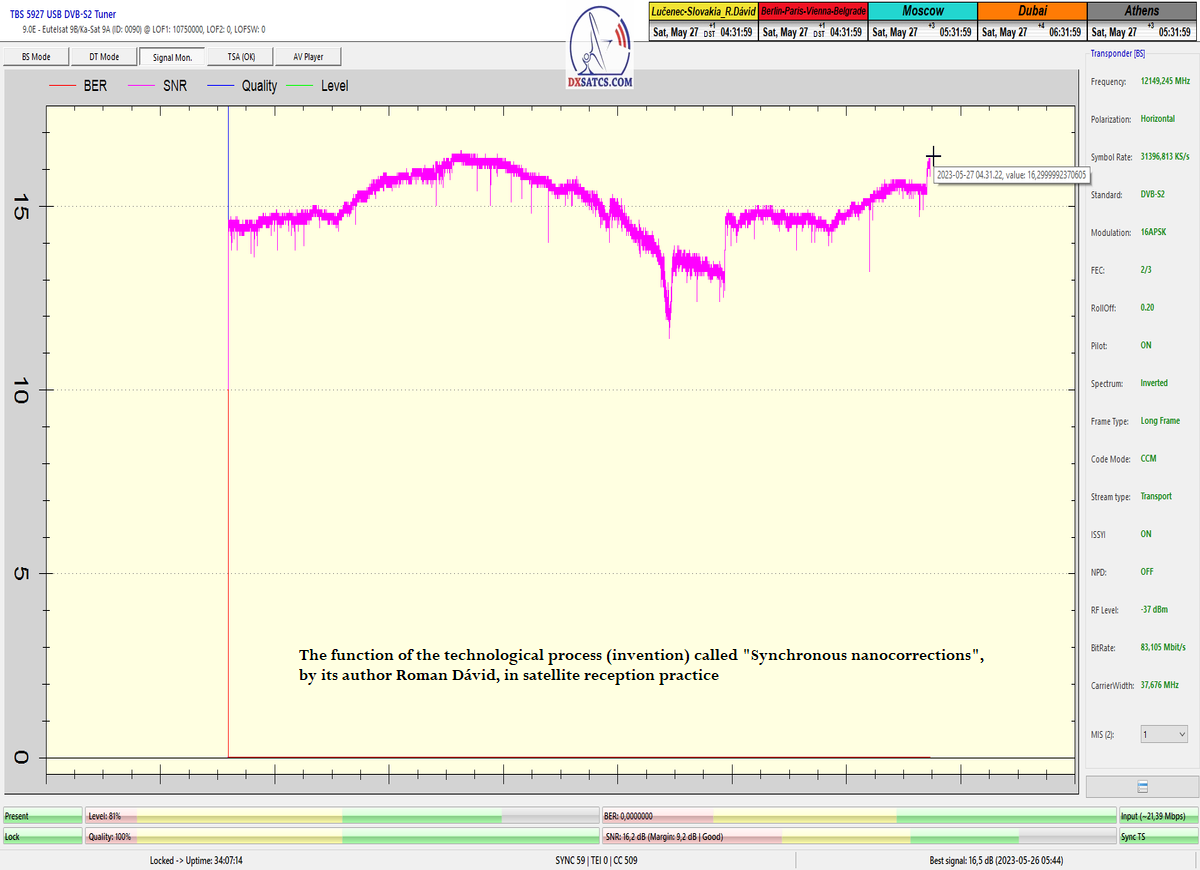Viewport: 1200px width, 870px height.
Task: Click the Present status indicator
Action: coord(42,816)
